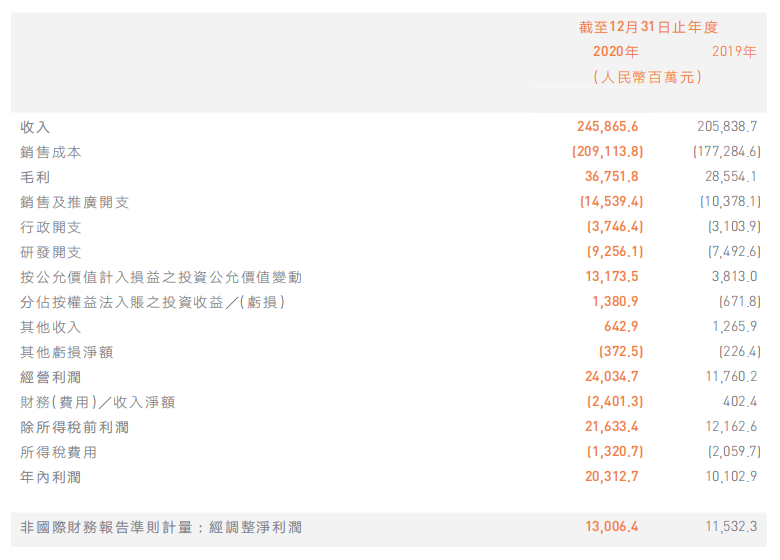
Task: Click the fair value change figure 13,173.5
Action: [x=611, y=277]
